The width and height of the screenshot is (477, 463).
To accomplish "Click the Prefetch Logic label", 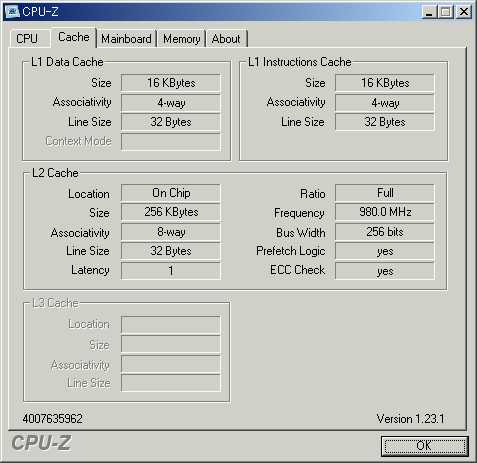I will click(x=291, y=251).
